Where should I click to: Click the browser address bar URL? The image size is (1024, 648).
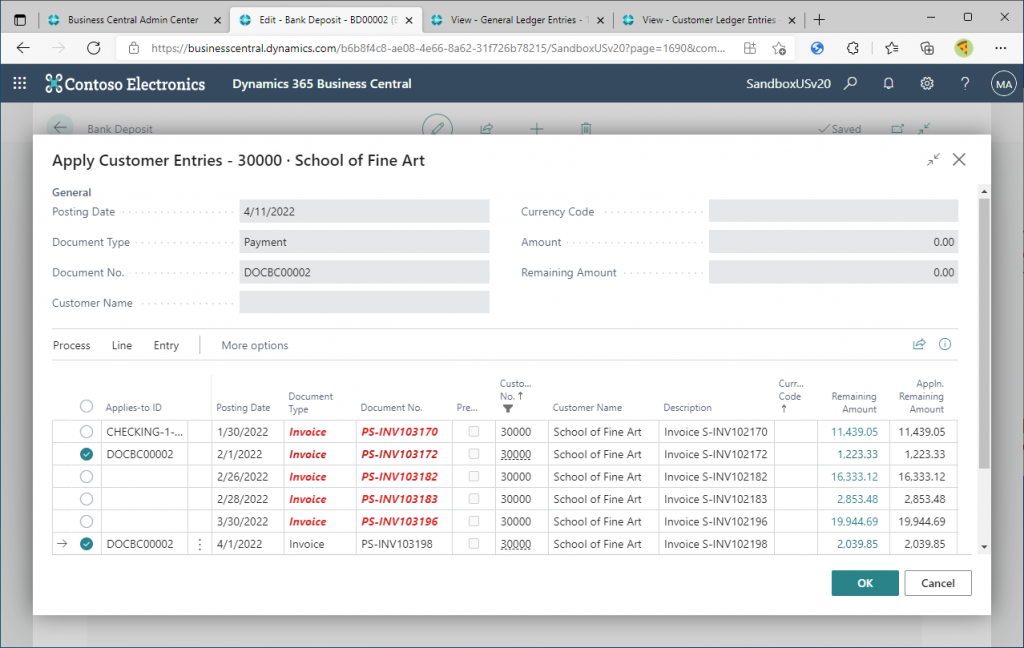pyautogui.click(x=438, y=48)
